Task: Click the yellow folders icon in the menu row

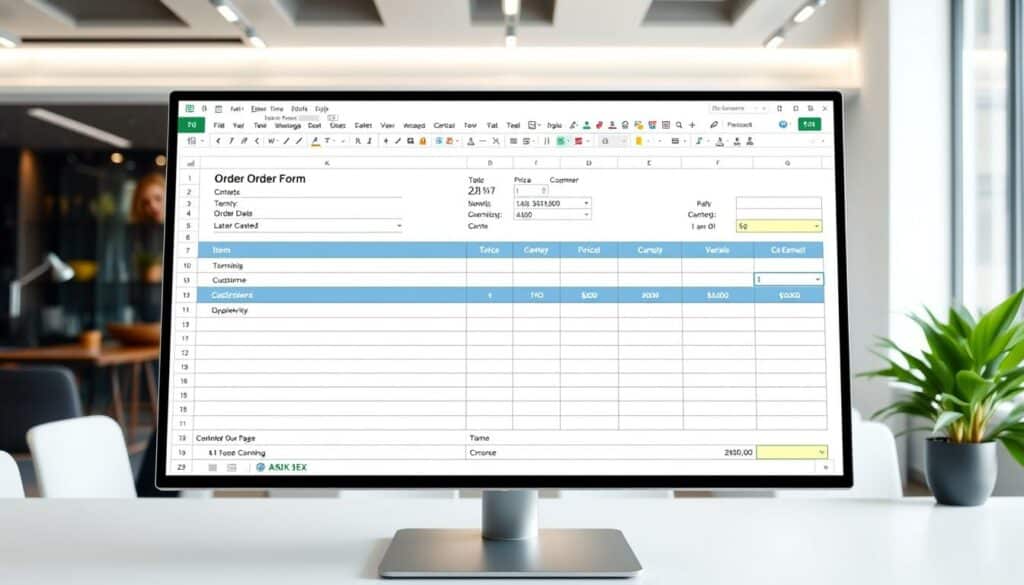Action: pyautogui.click(x=639, y=125)
